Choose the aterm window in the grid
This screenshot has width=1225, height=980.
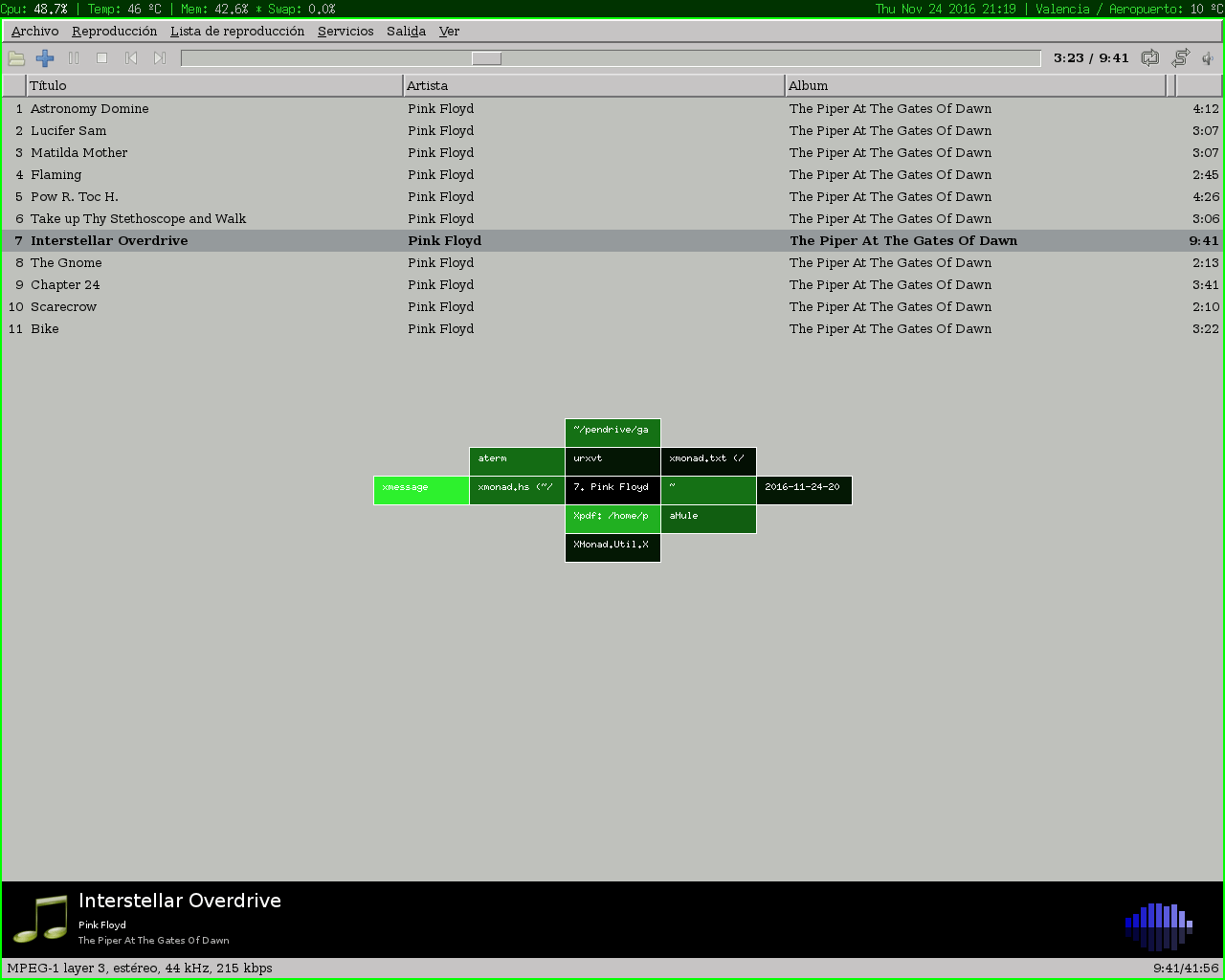coord(517,461)
